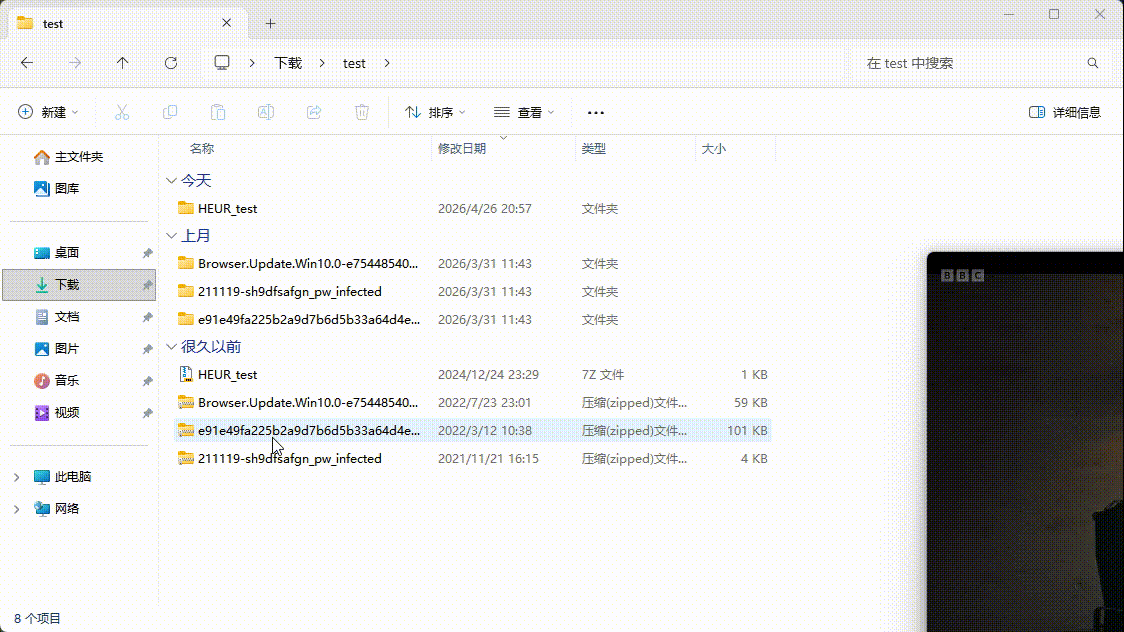Select 211119-sh9dfsafgn_pw_infected folder

pos(472,292)
